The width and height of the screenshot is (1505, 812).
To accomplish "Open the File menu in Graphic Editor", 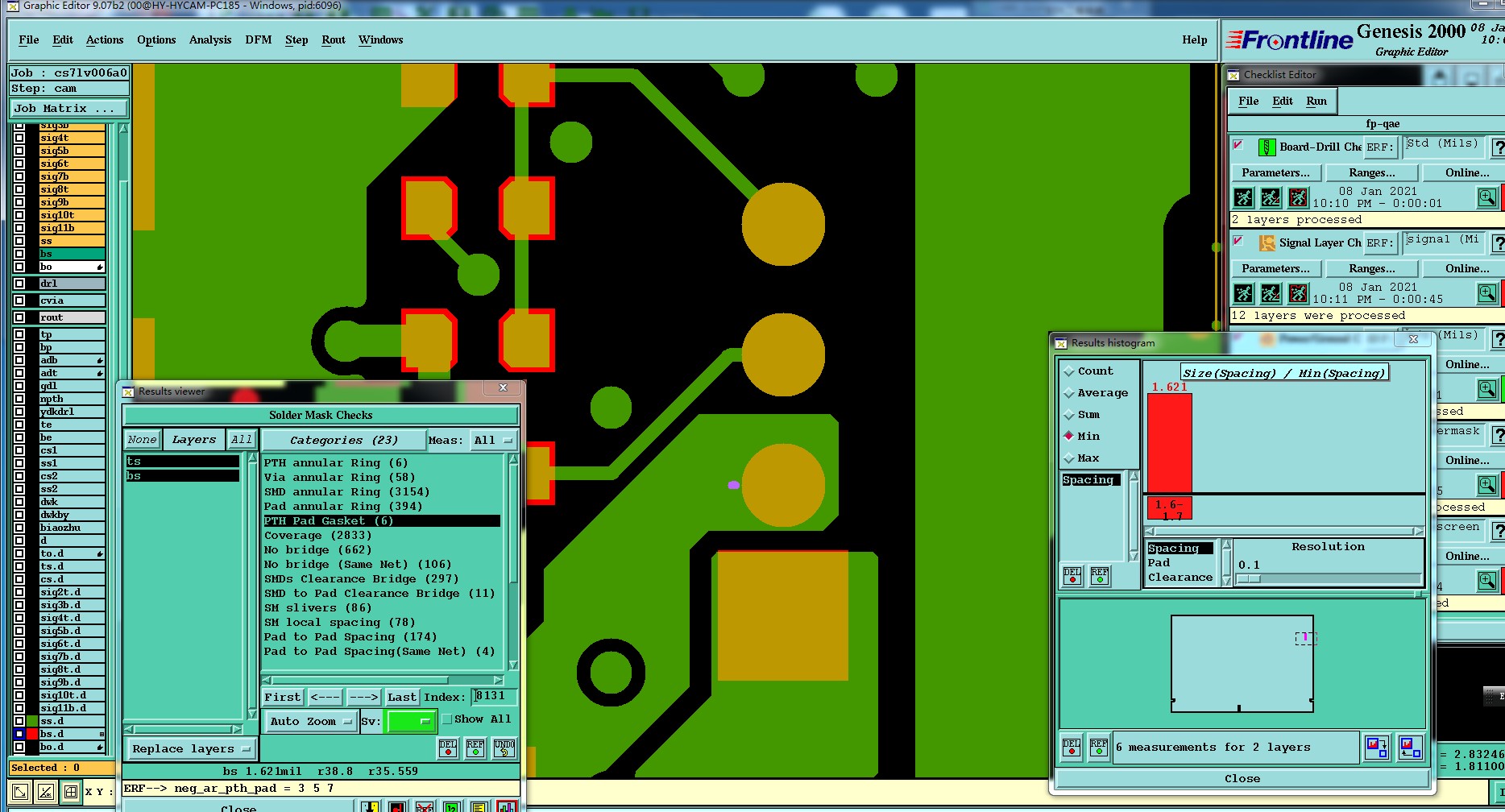I will point(29,40).
